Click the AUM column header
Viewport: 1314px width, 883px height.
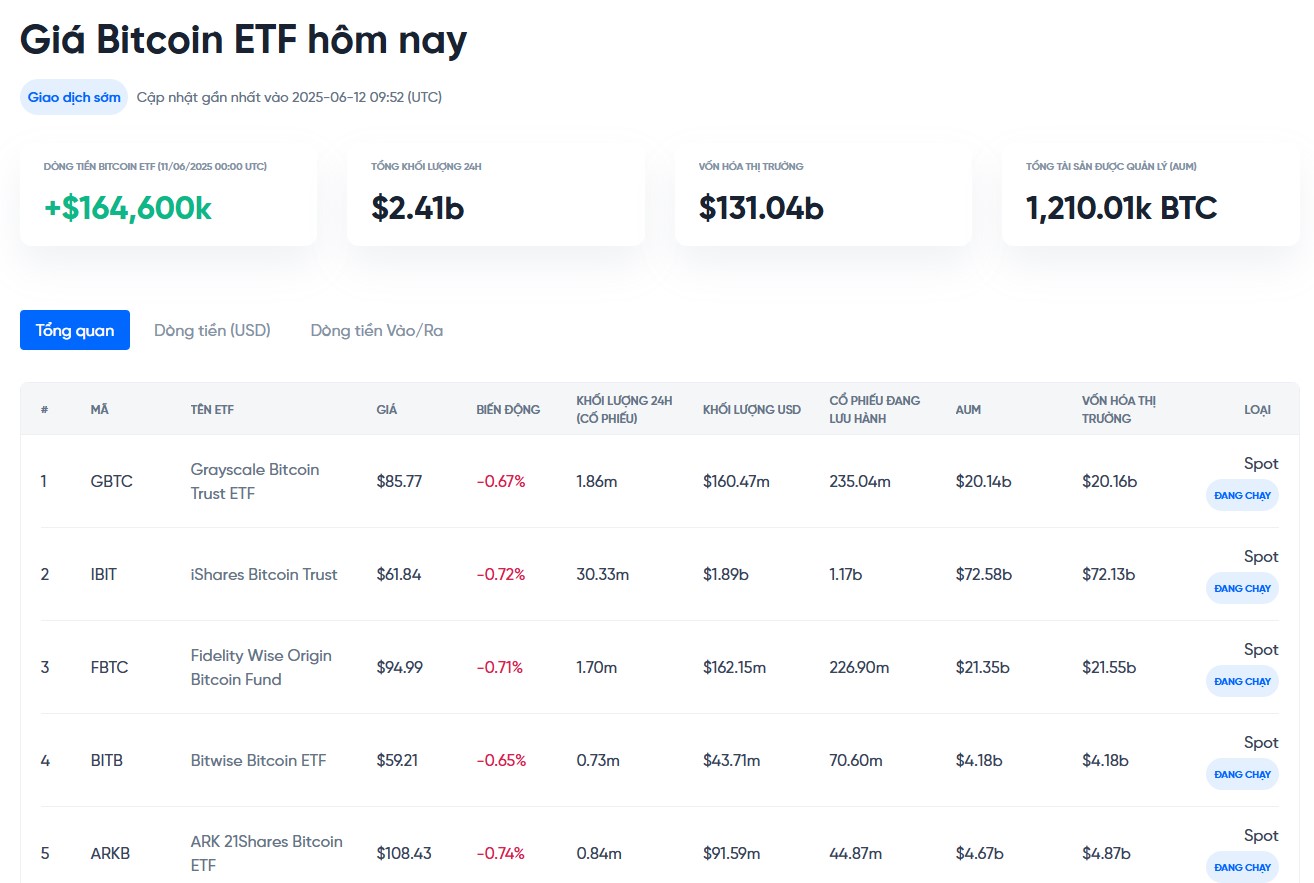pyautogui.click(x=967, y=409)
